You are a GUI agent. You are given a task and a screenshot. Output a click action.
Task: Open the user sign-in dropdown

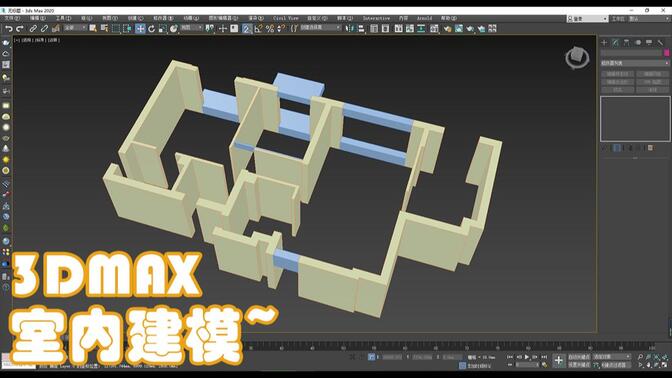pyautogui.click(x=588, y=19)
